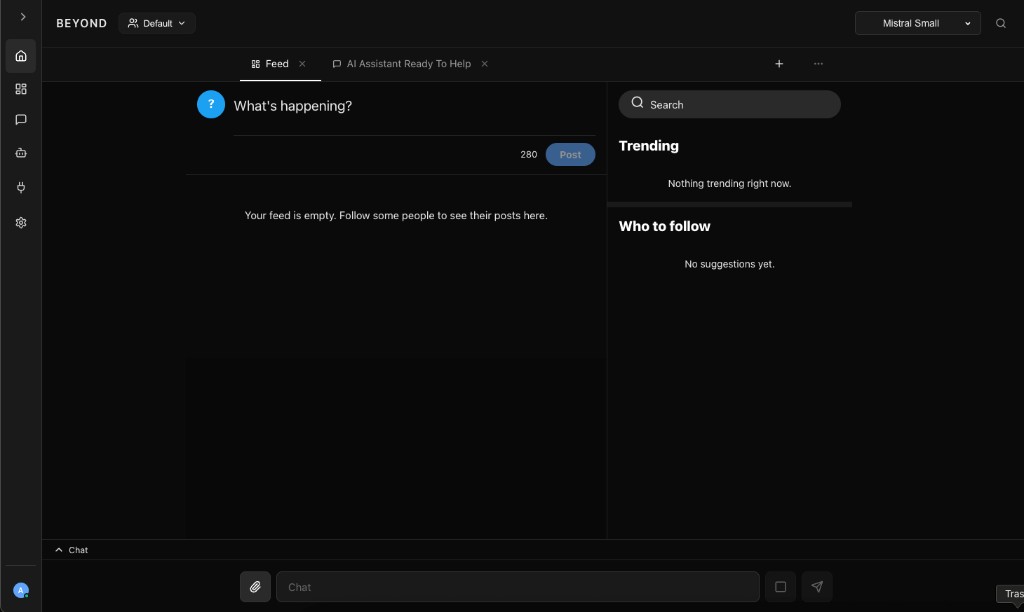The height and width of the screenshot is (612, 1024).
Task: Click the Trash button bottom right
Action: tap(1012, 593)
